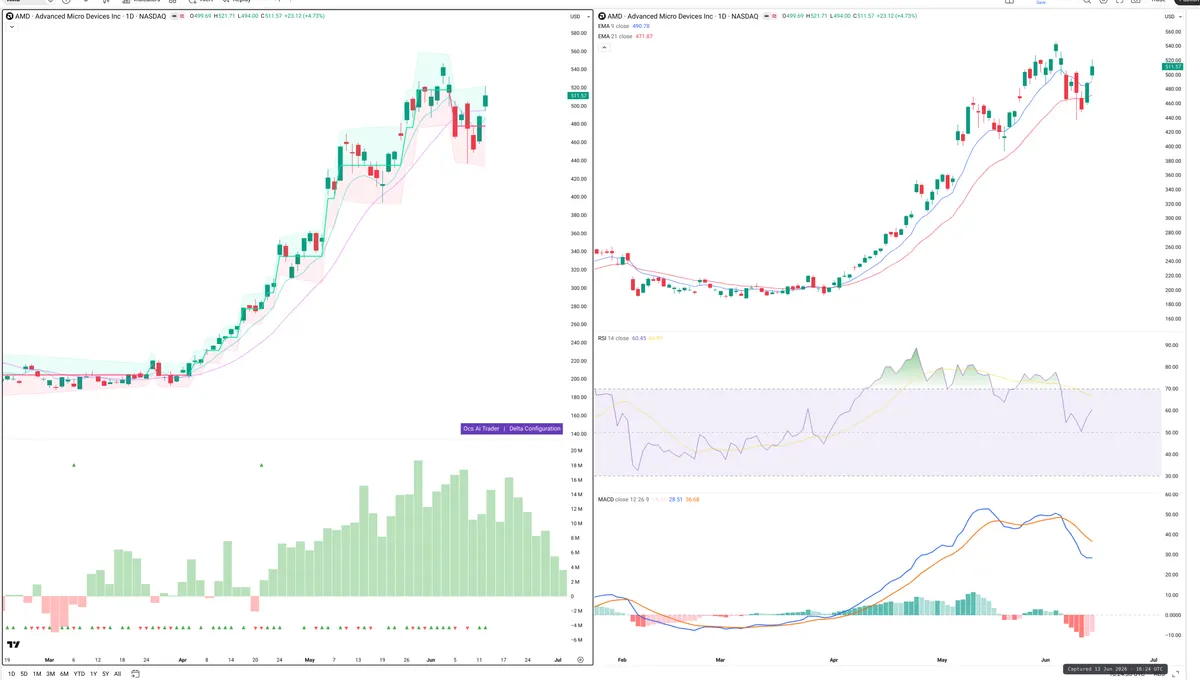Select the YTD time range
The width and height of the screenshot is (1200, 680).
tap(79, 674)
